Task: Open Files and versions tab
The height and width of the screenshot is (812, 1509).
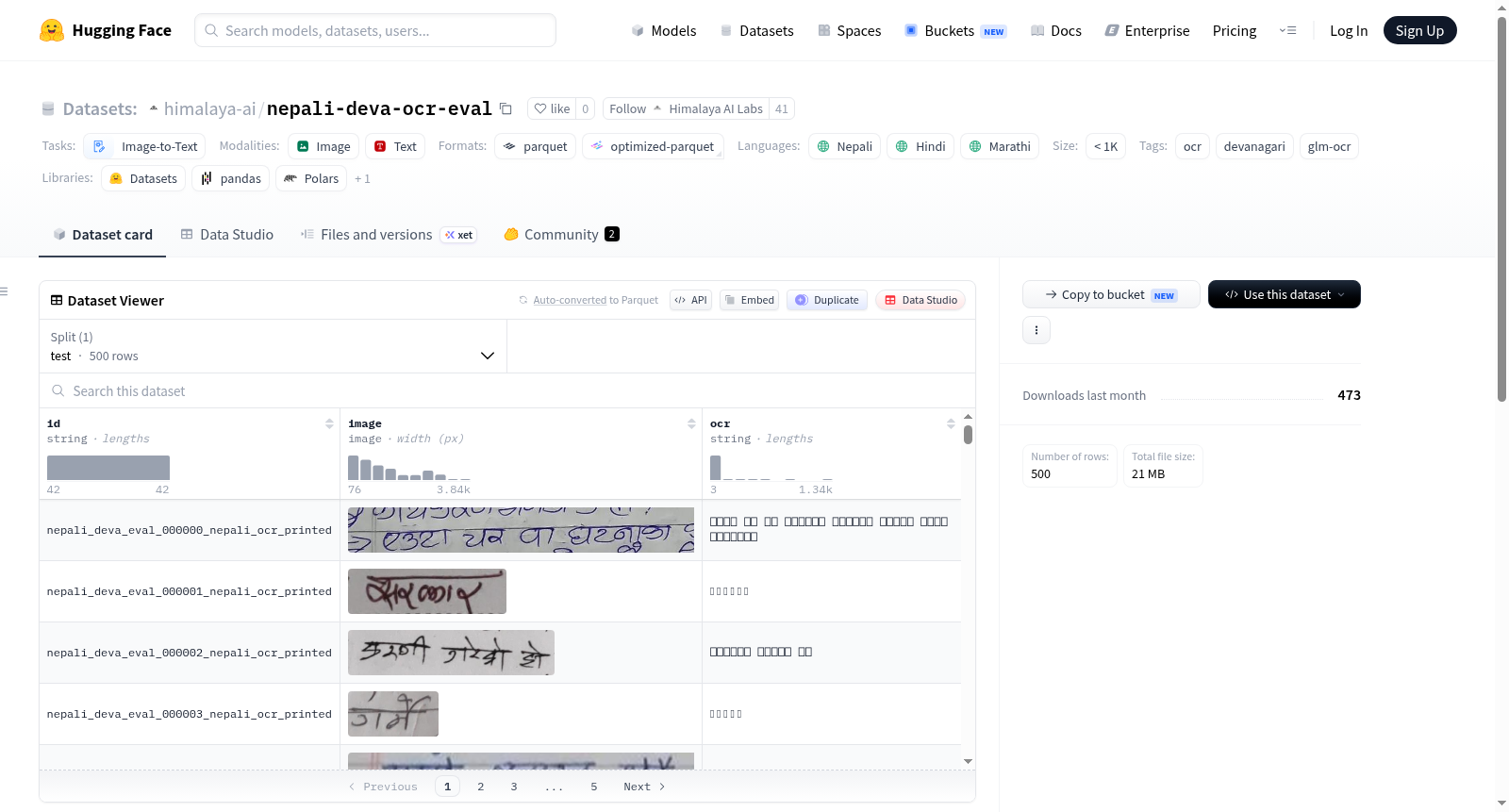Action: coord(388,235)
